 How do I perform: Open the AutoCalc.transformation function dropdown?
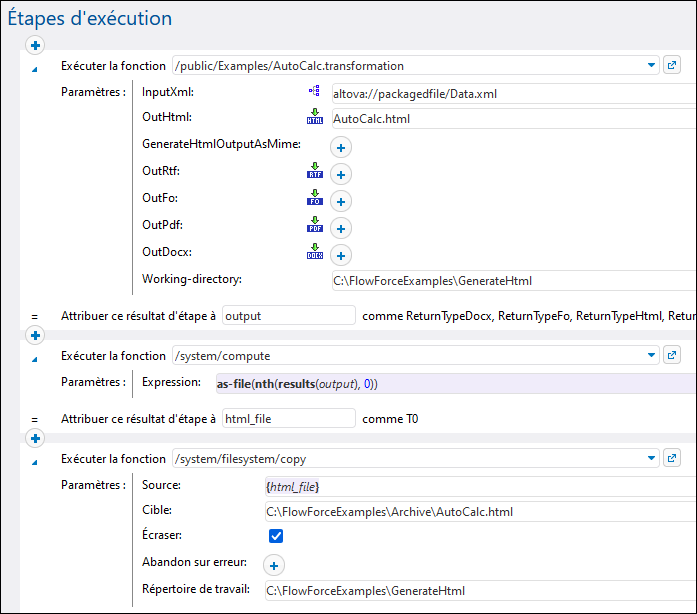pos(651,66)
